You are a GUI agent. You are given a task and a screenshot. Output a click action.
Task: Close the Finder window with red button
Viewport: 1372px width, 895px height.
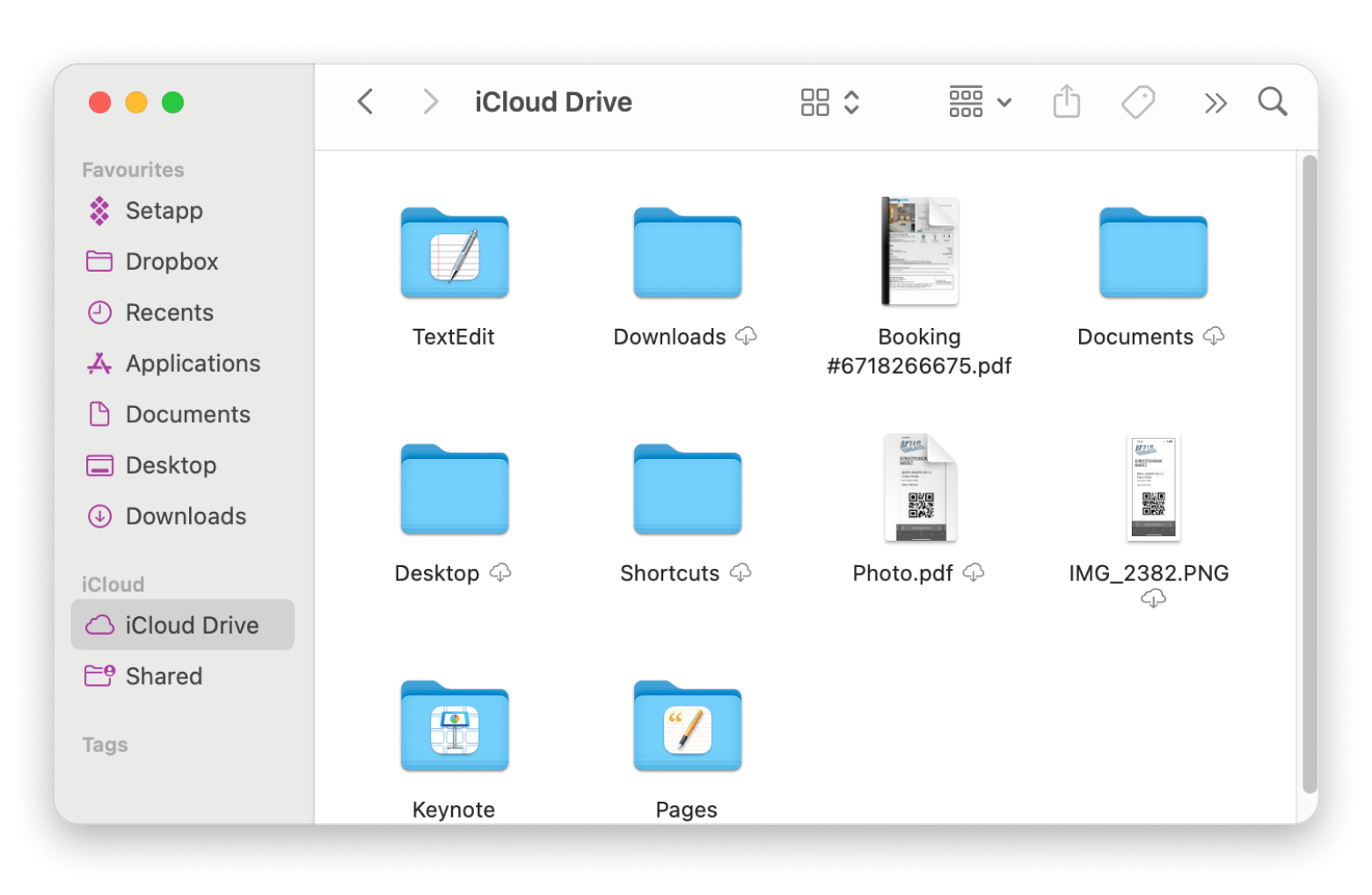100,103
